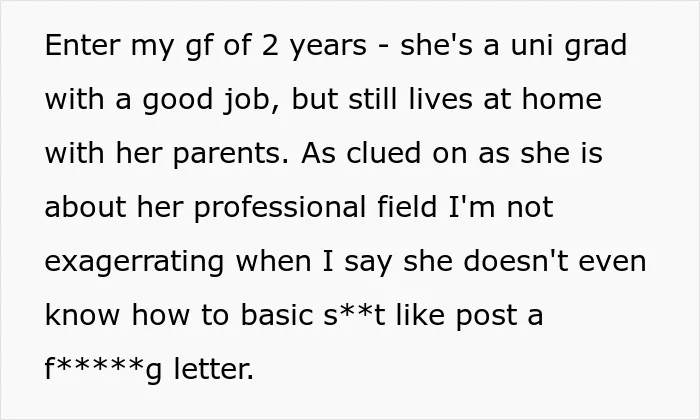The image size is (700, 420).
Task: Click the words 'I'm not' on fourth line
Action: 501,207
